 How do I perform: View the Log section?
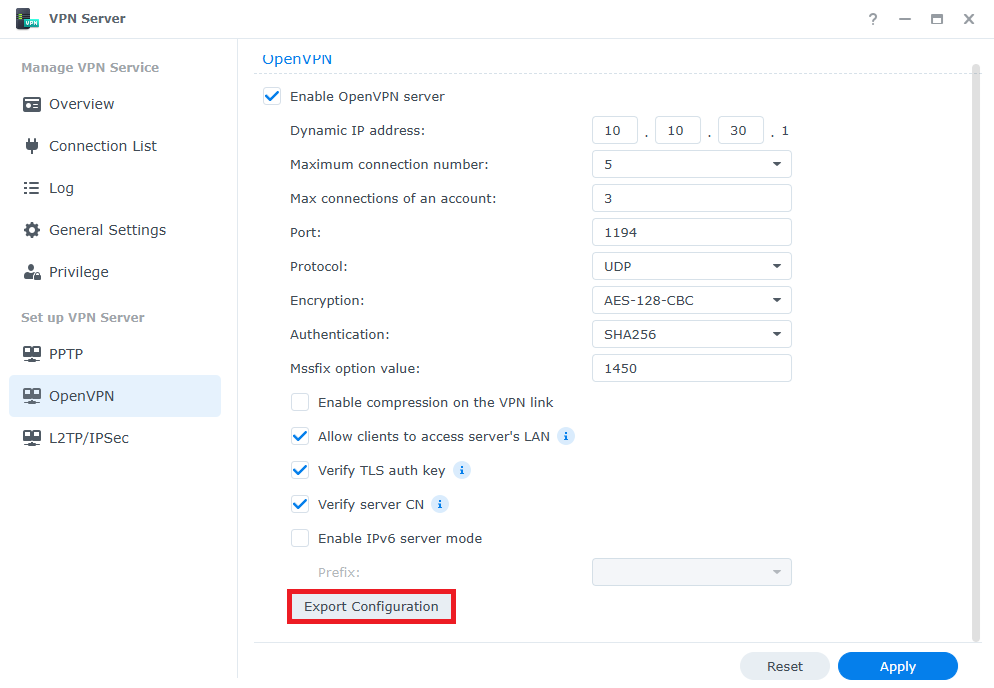tap(62, 188)
